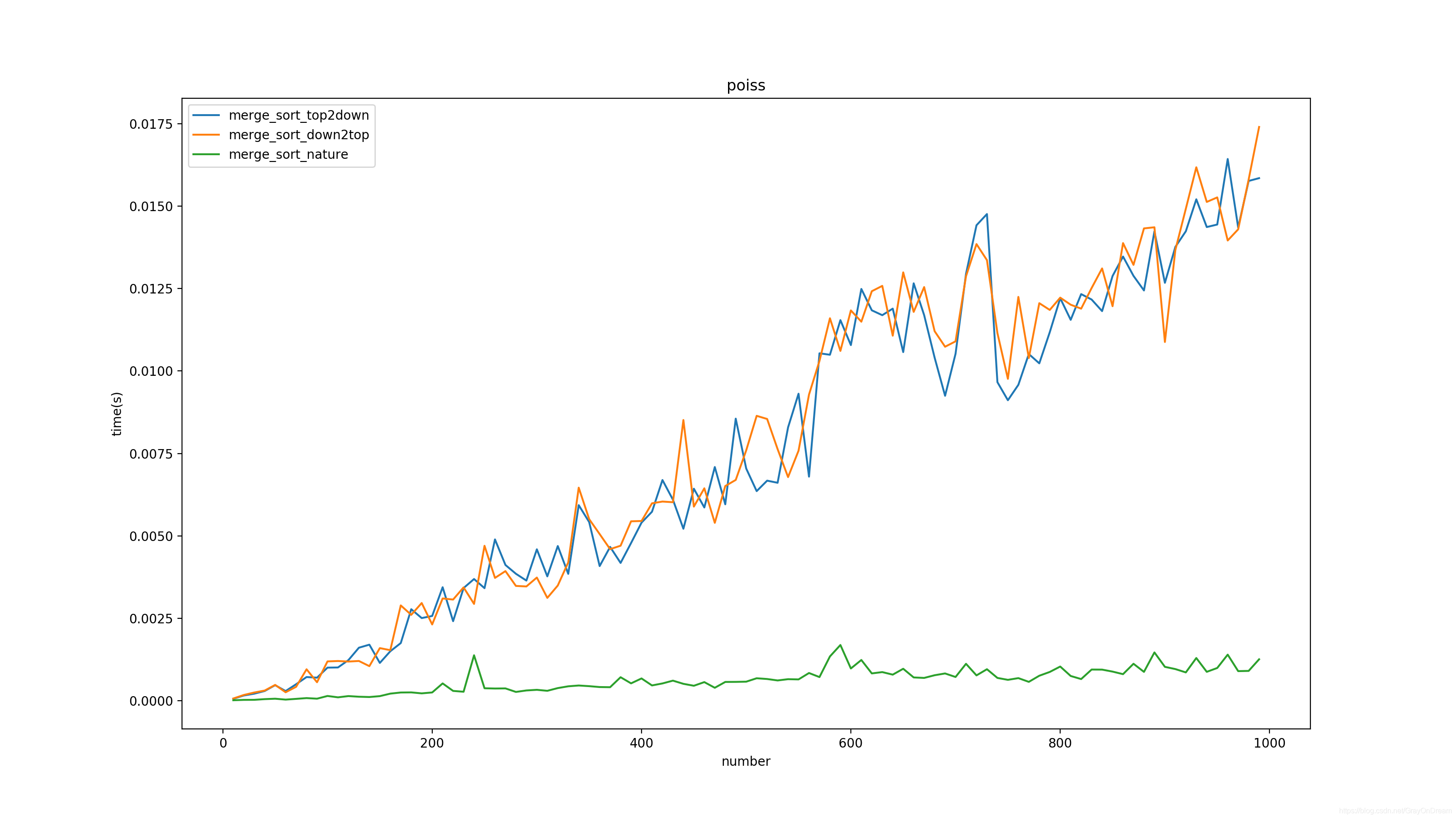
Task: Click y-axis tick value 0.0050
Action: [x=151, y=536]
